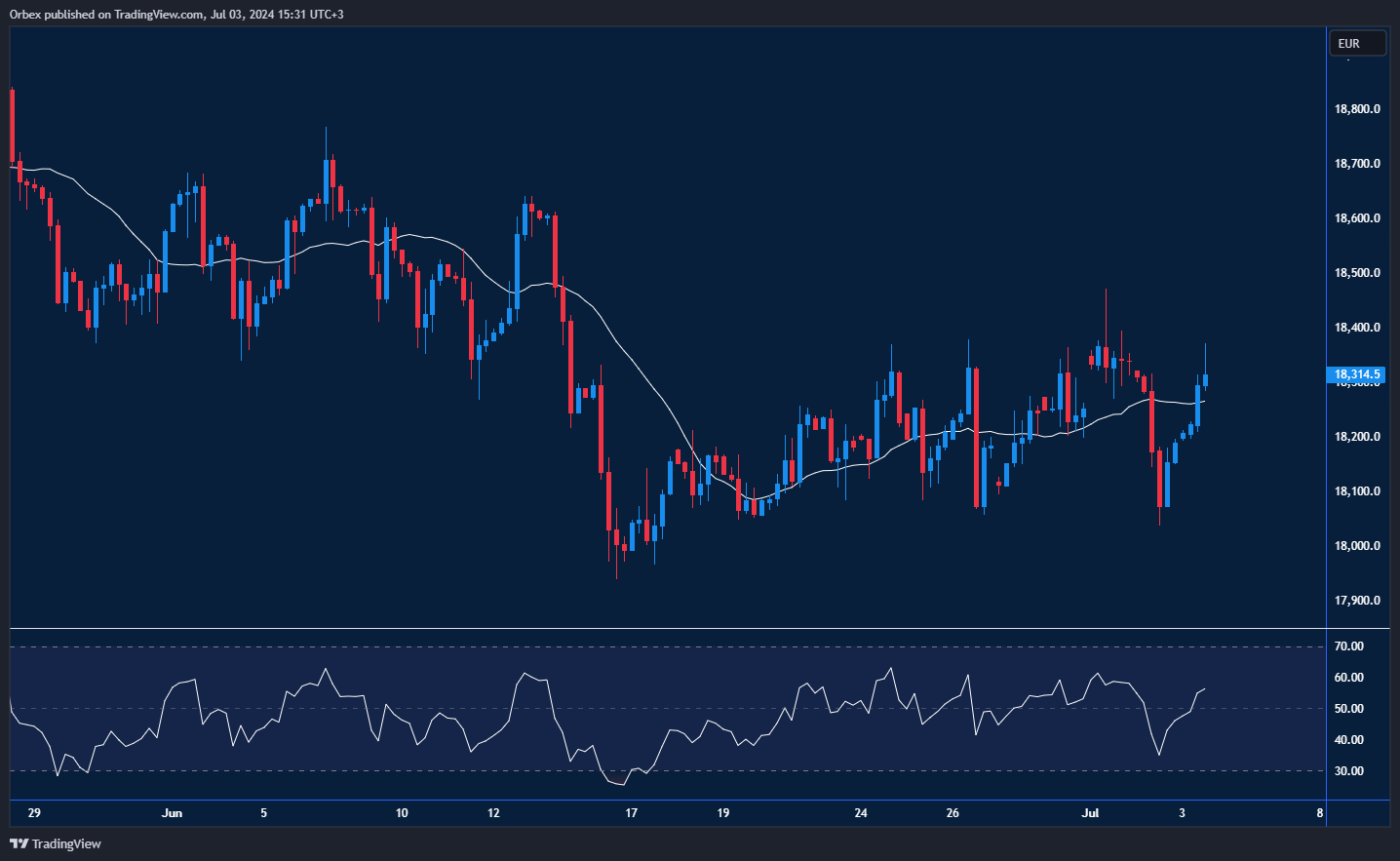Click the 17,900.0 price scale label
The height and width of the screenshot is (861, 1400).
pos(1357,601)
